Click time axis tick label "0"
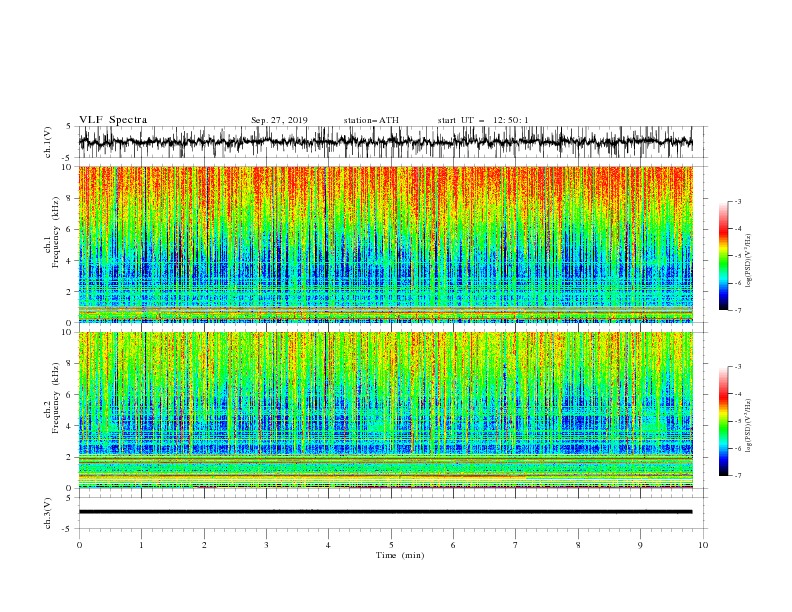Image resolution: width=792 pixels, height=612 pixels. (x=79, y=545)
